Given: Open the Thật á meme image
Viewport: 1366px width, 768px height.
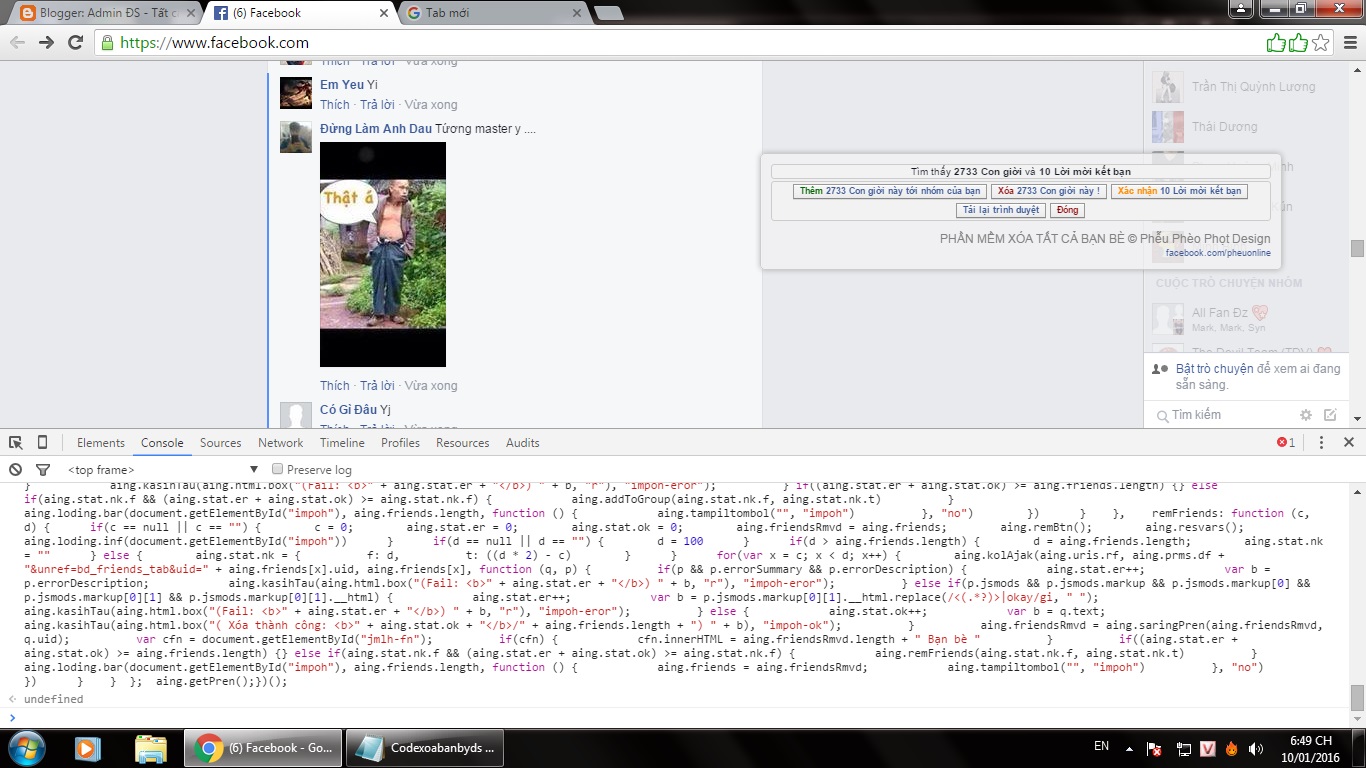Looking at the screenshot, I should point(383,254).
